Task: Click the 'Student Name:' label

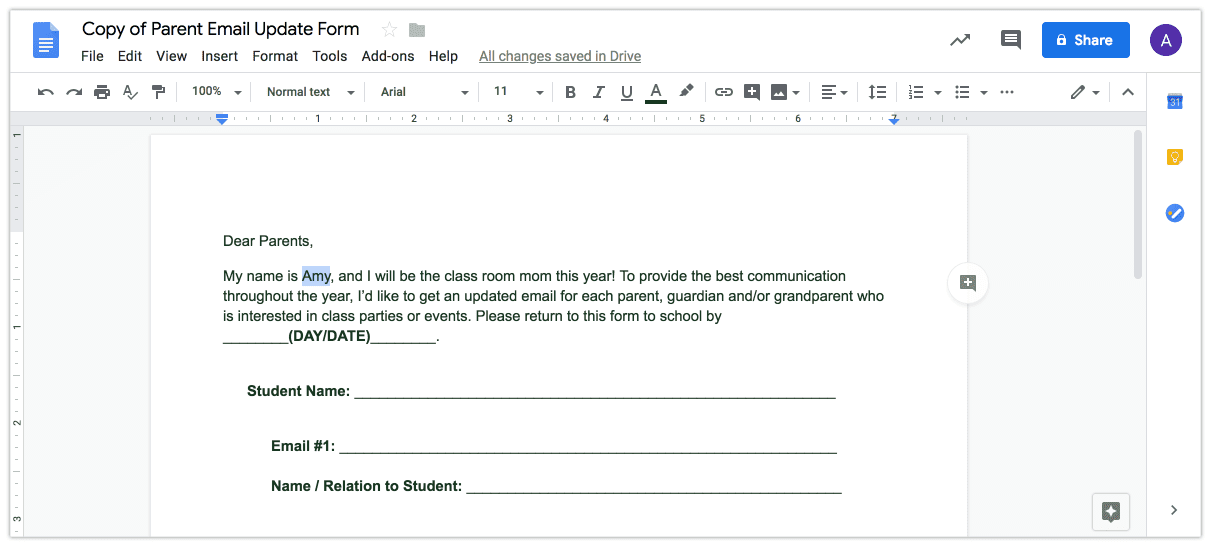Action: pos(298,391)
